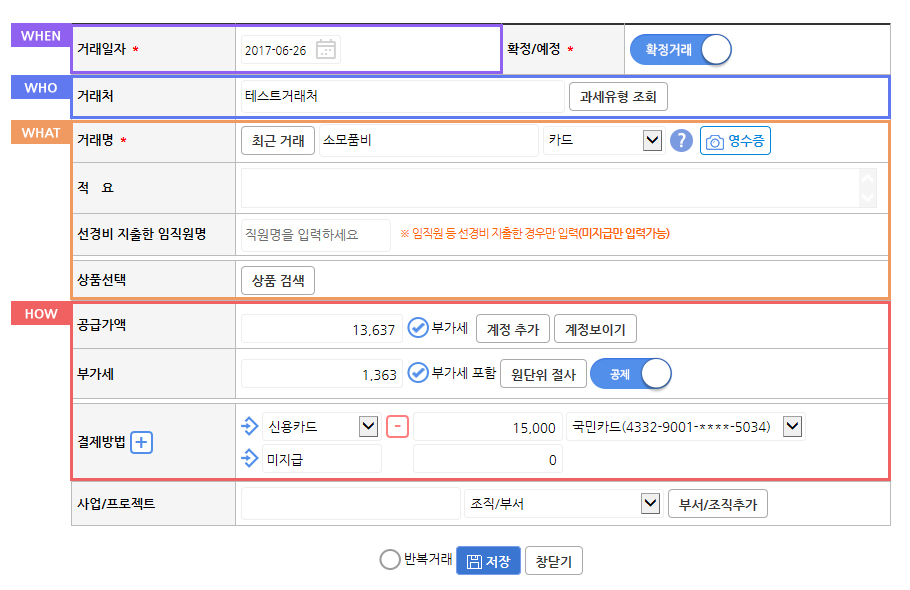Click the 과세유형 조회 button
The image size is (910, 590).
618,96
